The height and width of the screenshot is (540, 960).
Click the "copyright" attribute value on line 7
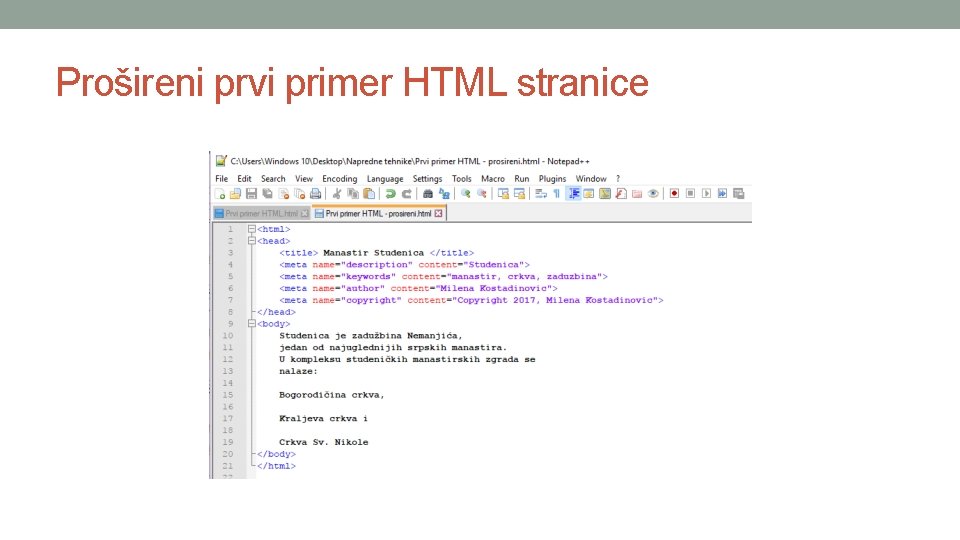point(371,300)
